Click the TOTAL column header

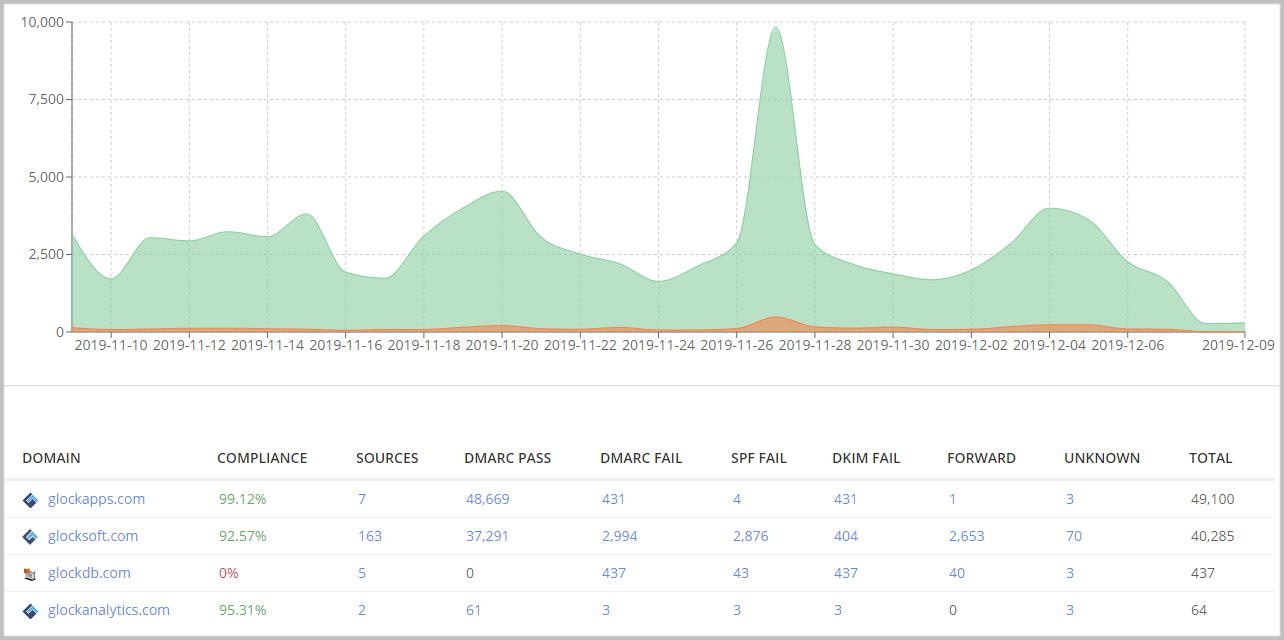tap(1210, 458)
